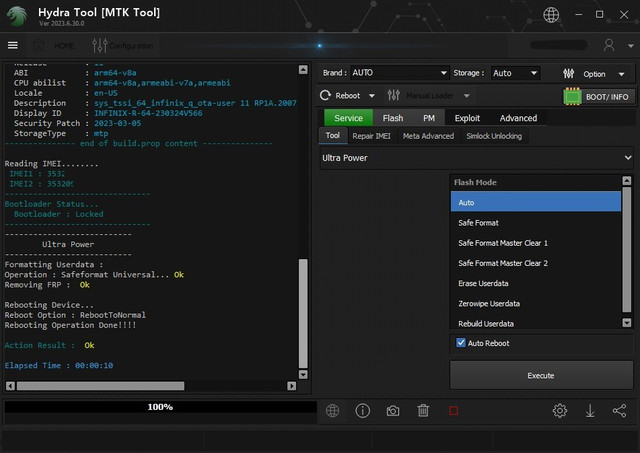The image size is (640, 453).
Task: Select the Tool sub-tab
Action: coord(332,135)
